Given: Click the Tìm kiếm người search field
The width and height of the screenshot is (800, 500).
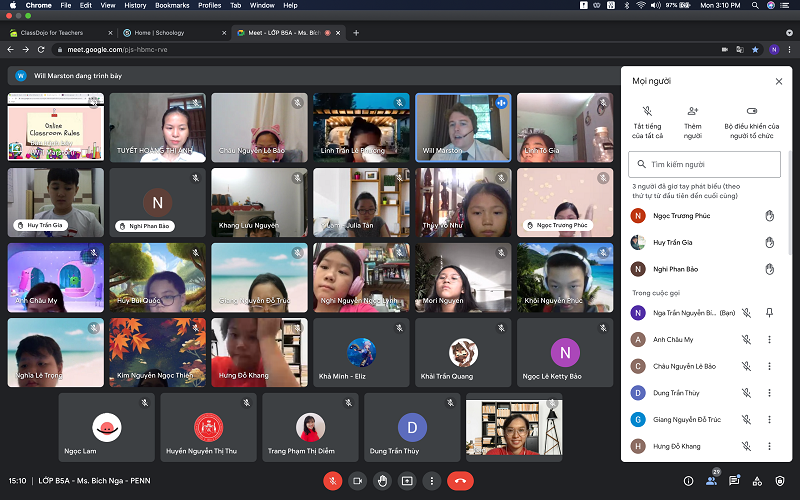Looking at the screenshot, I should (x=704, y=164).
